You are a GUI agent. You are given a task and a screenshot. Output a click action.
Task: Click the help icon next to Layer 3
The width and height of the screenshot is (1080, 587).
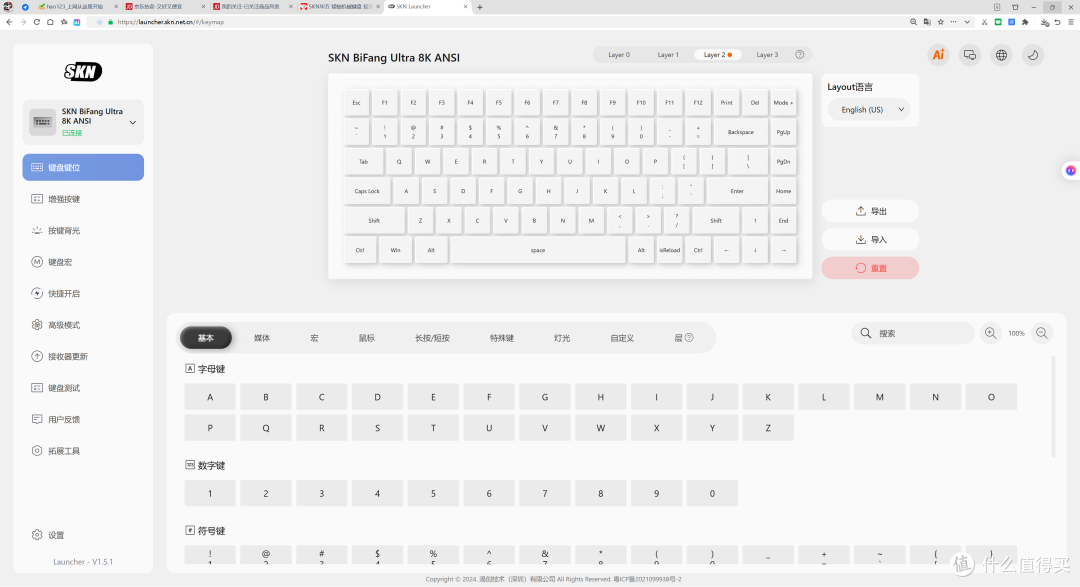(800, 54)
